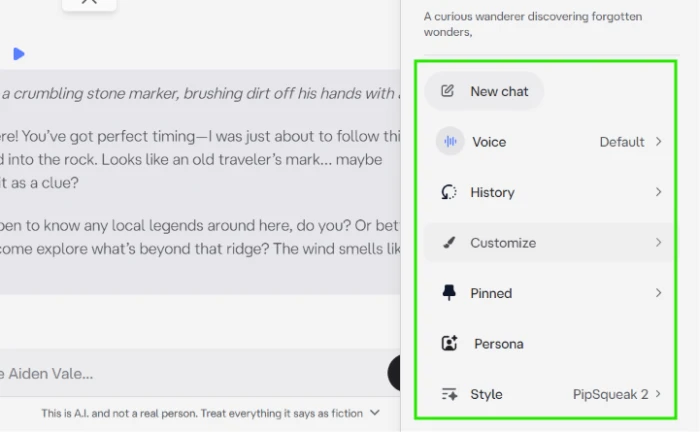Focus the message Aiden Vale input field
This screenshot has height=432, width=700.
[x=192, y=373]
